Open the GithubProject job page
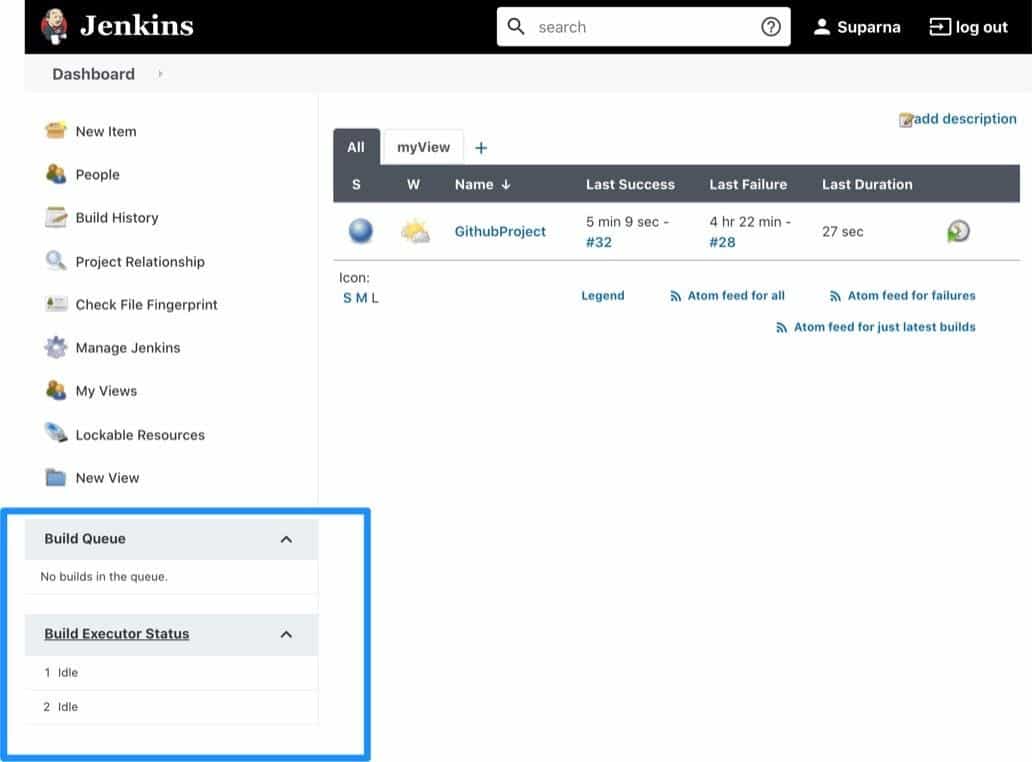The width and height of the screenshot is (1032, 762). [500, 231]
